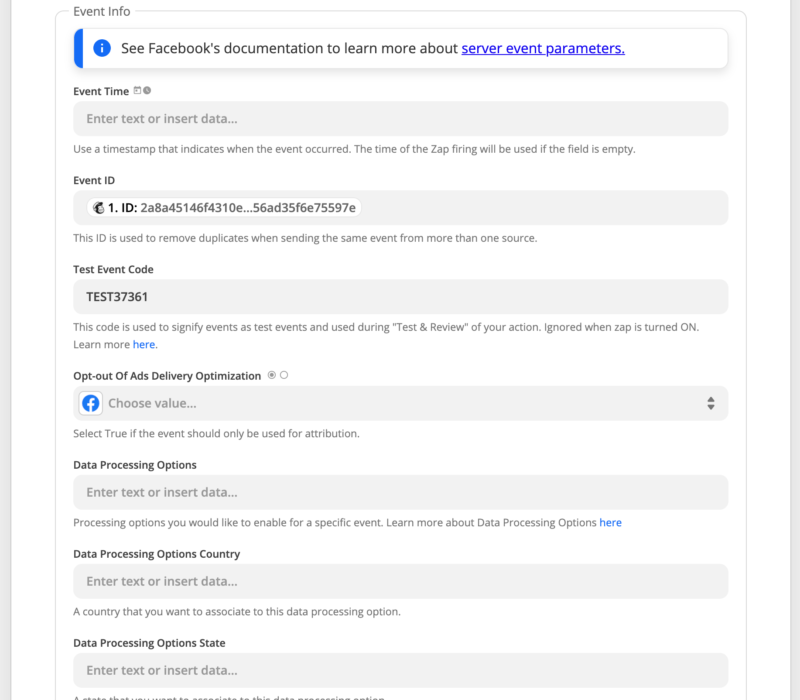Click the calendar icon beside Event Time
Viewport: 800px width, 700px height.
[x=138, y=91]
